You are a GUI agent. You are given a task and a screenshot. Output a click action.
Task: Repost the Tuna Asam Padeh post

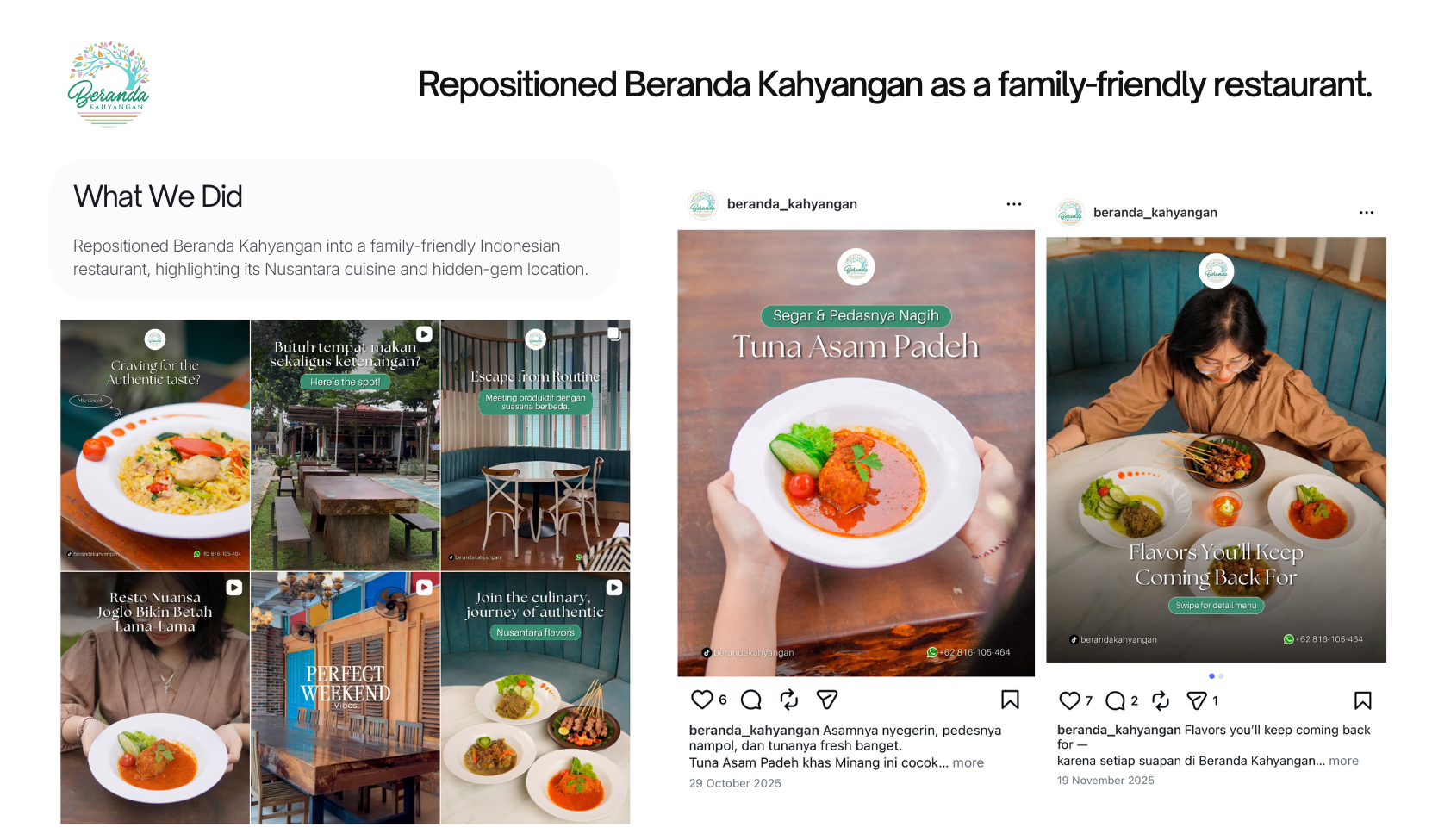pyautogui.click(x=789, y=700)
